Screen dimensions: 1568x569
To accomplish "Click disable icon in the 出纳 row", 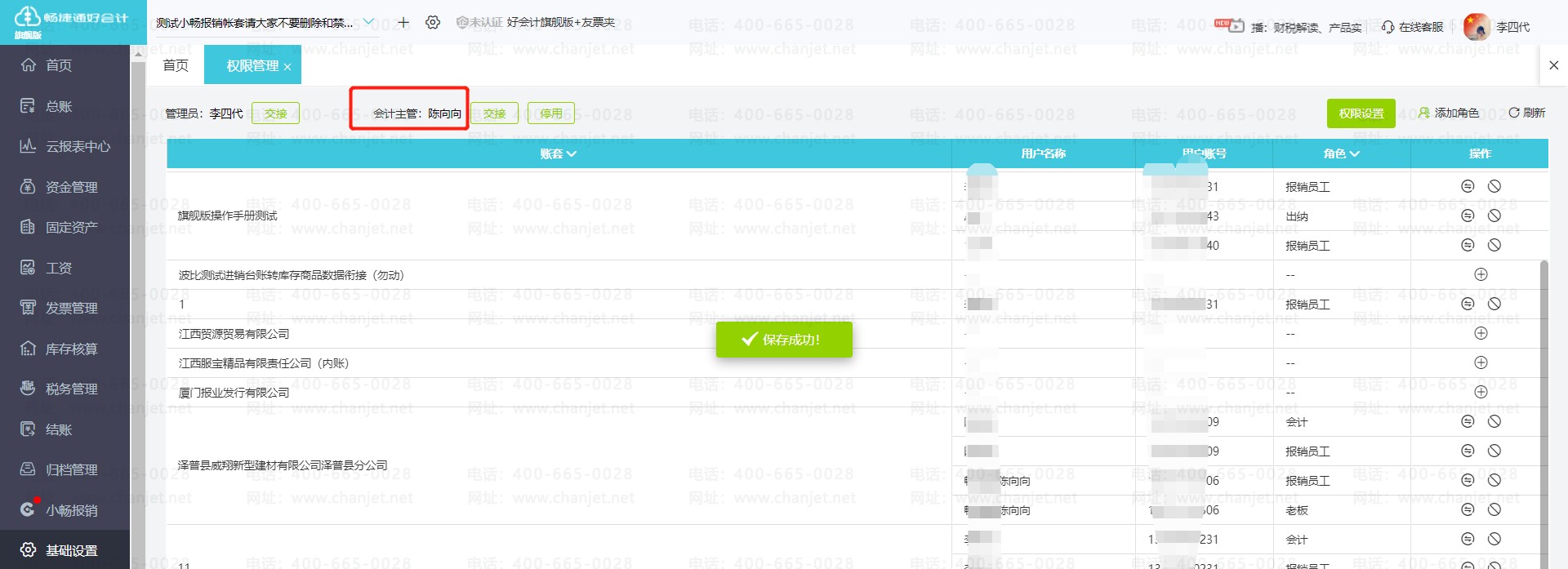I will click(1494, 216).
